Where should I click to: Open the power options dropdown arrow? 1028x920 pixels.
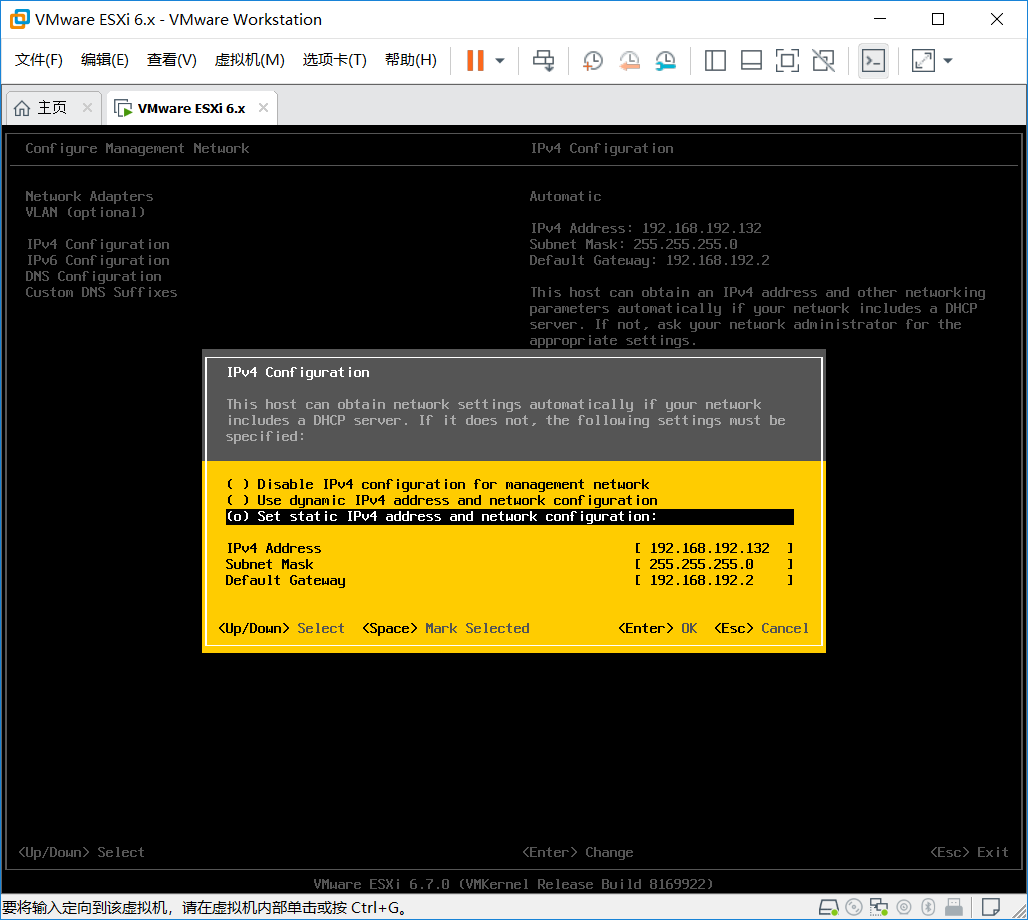click(500, 60)
